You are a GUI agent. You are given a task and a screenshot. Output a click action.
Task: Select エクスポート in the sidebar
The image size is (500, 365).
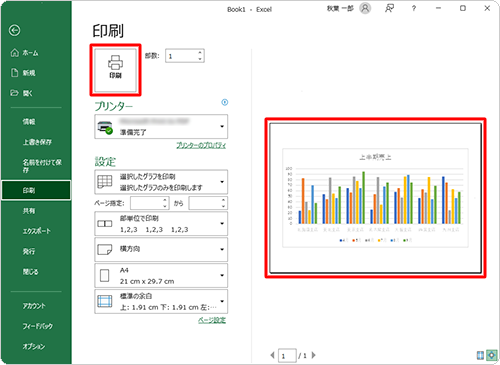[x=36, y=231]
